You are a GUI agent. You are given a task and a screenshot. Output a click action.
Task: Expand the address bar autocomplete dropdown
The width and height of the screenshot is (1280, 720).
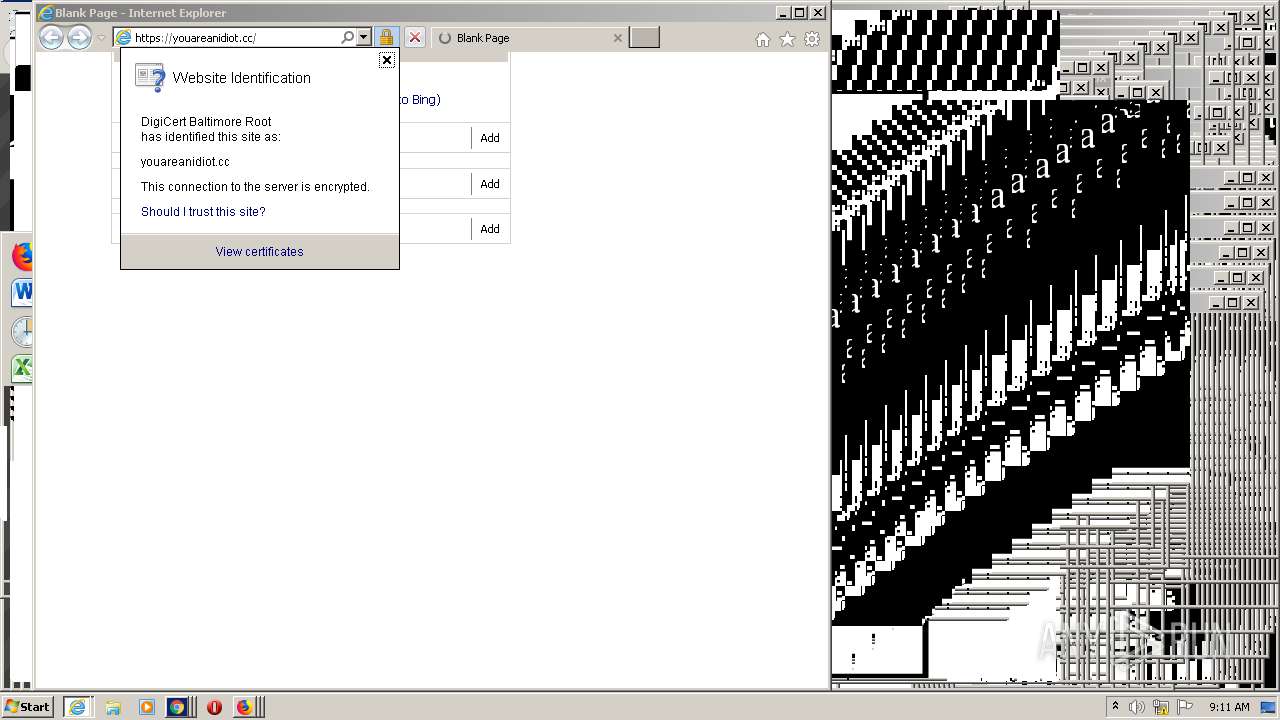pyautogui.click(x=364, y=37)
